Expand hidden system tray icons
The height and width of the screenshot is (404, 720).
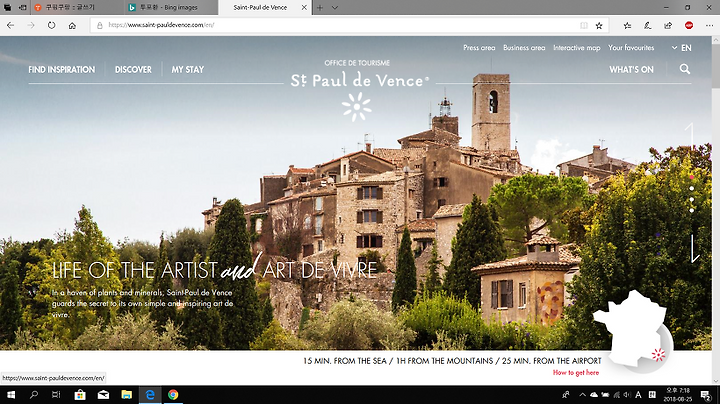582,395
